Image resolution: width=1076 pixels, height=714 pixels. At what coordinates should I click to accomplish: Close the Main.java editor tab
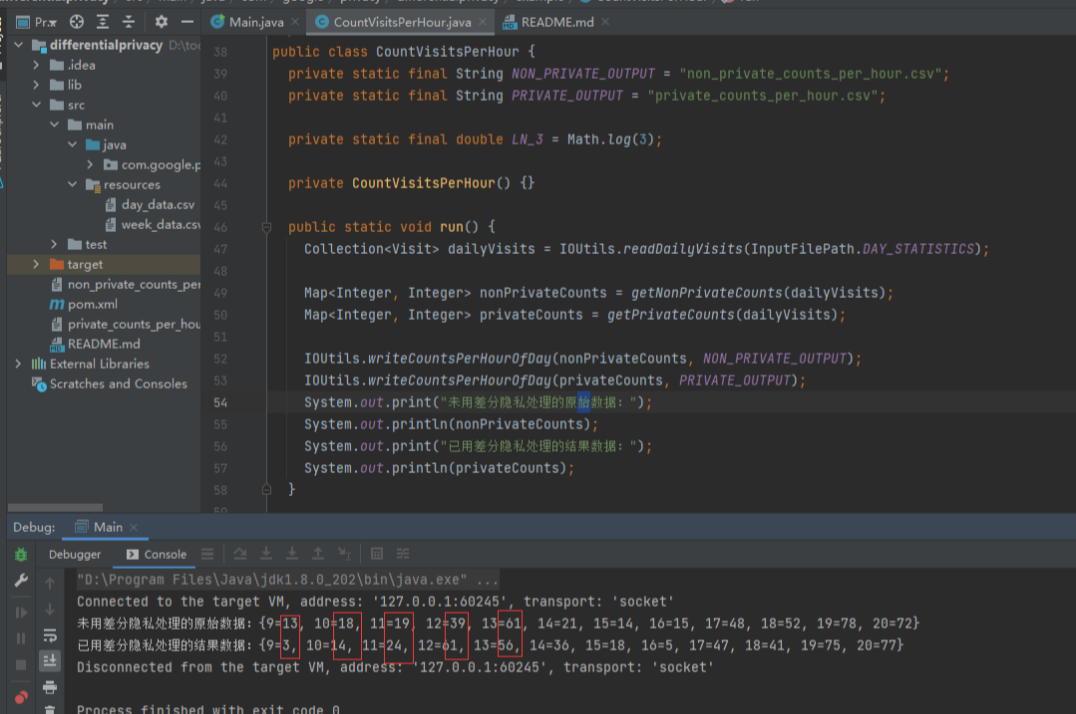[x=295, y=22]
